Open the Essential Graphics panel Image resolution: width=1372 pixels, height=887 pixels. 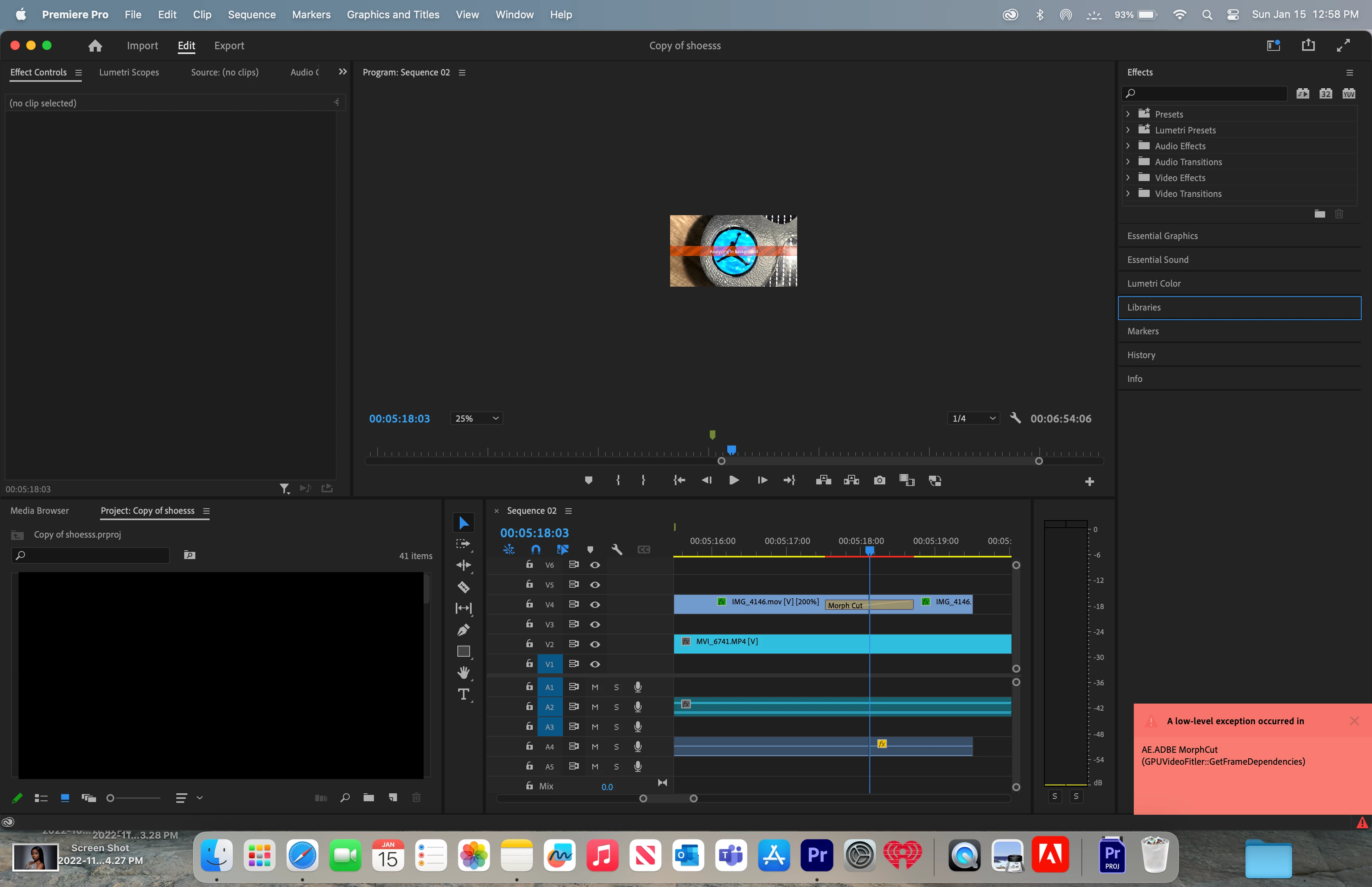(x=1162, y=236)
